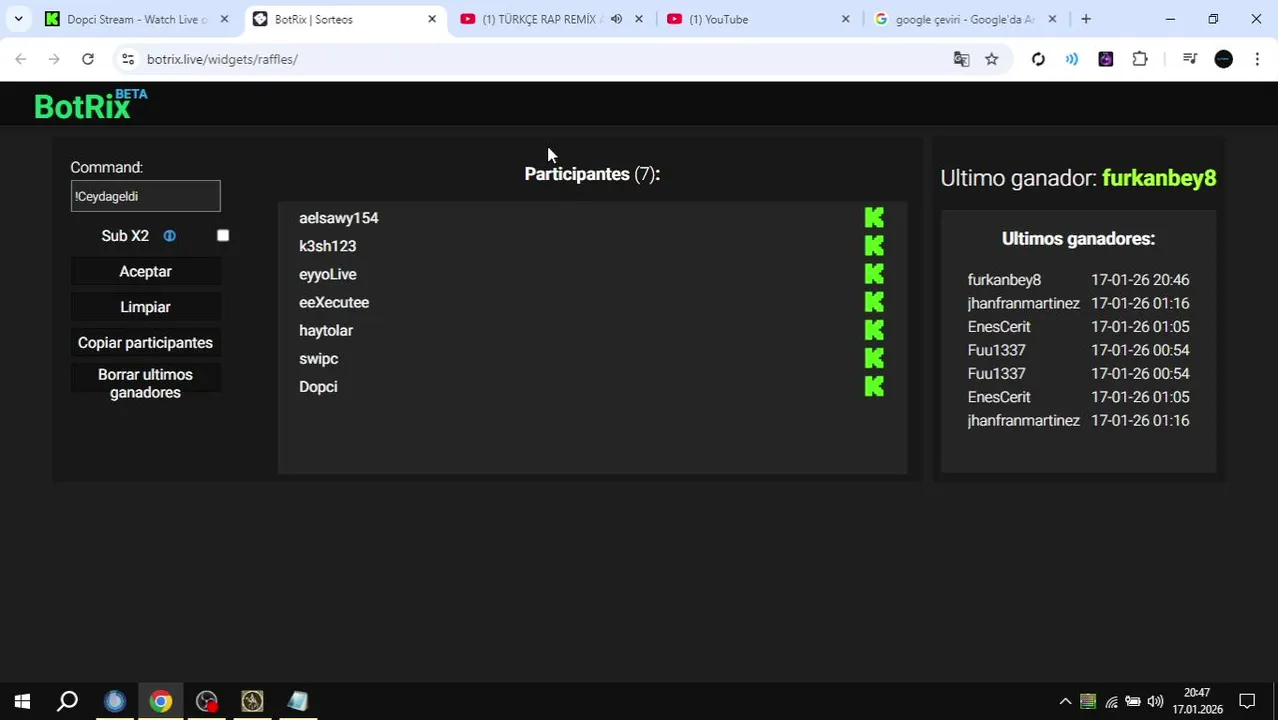Select participant haytolar
The width and height of the screenshot is (1278, 720).
pyautogui.click(x=325, y=330)
